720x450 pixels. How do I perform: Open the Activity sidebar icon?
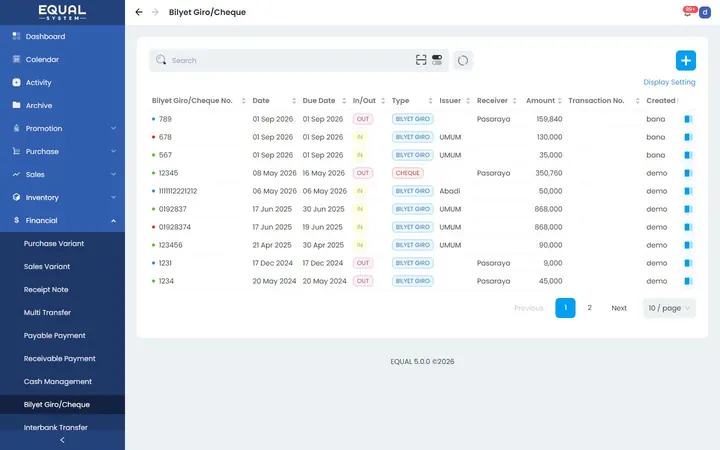(x=17, y=82)
